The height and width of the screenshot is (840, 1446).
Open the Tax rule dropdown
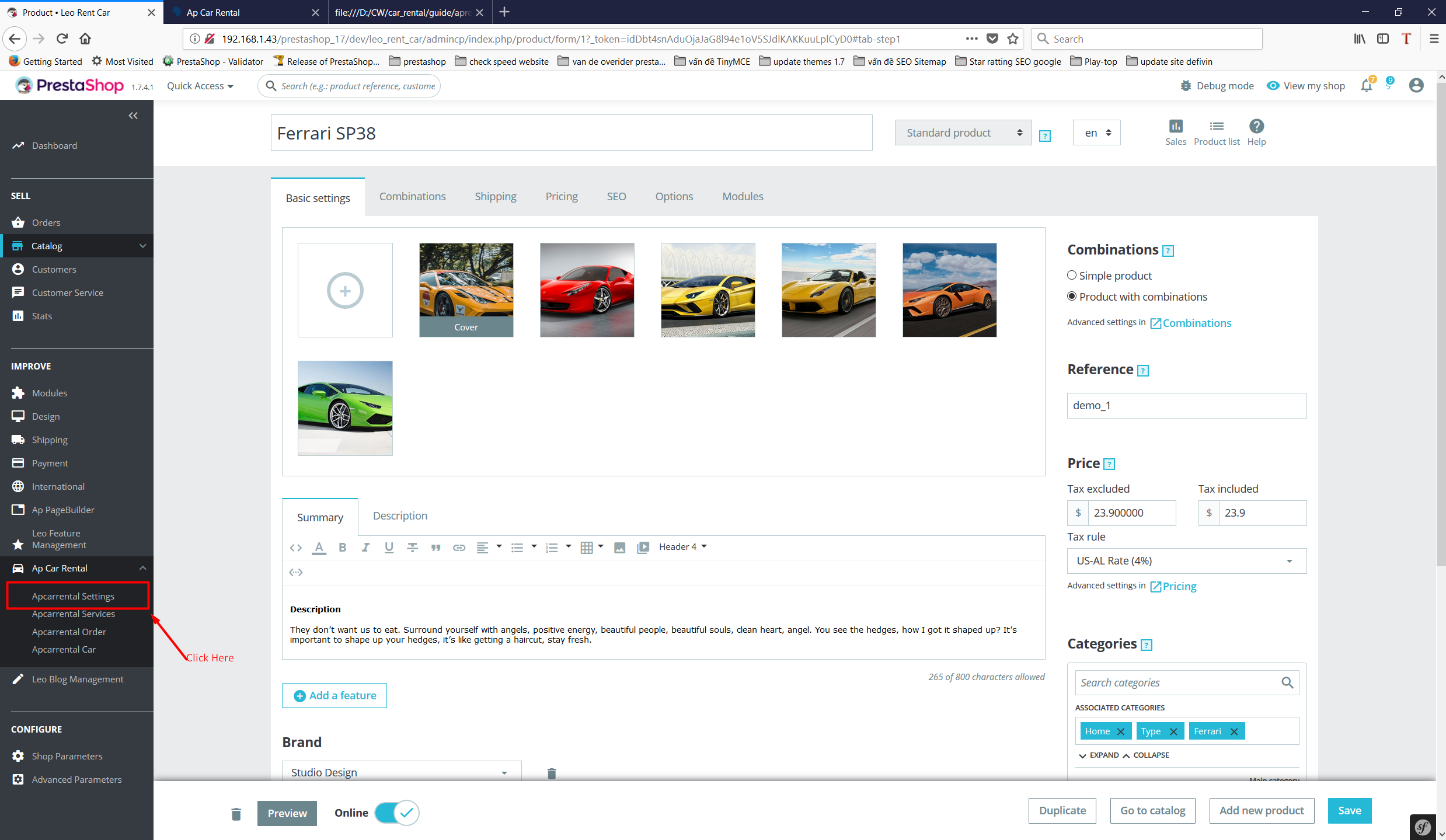1186,560
